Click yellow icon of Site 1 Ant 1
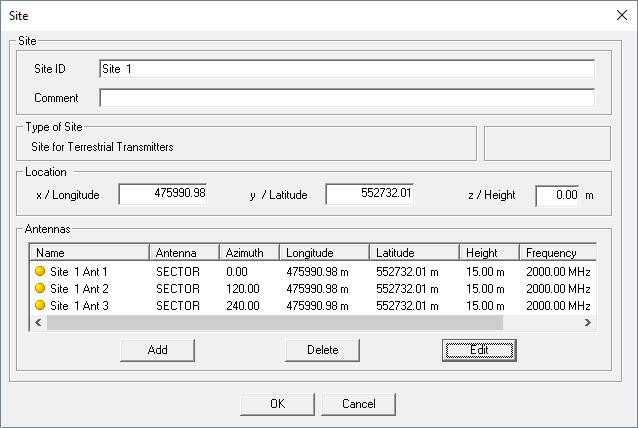 click(x=40, y=271)
